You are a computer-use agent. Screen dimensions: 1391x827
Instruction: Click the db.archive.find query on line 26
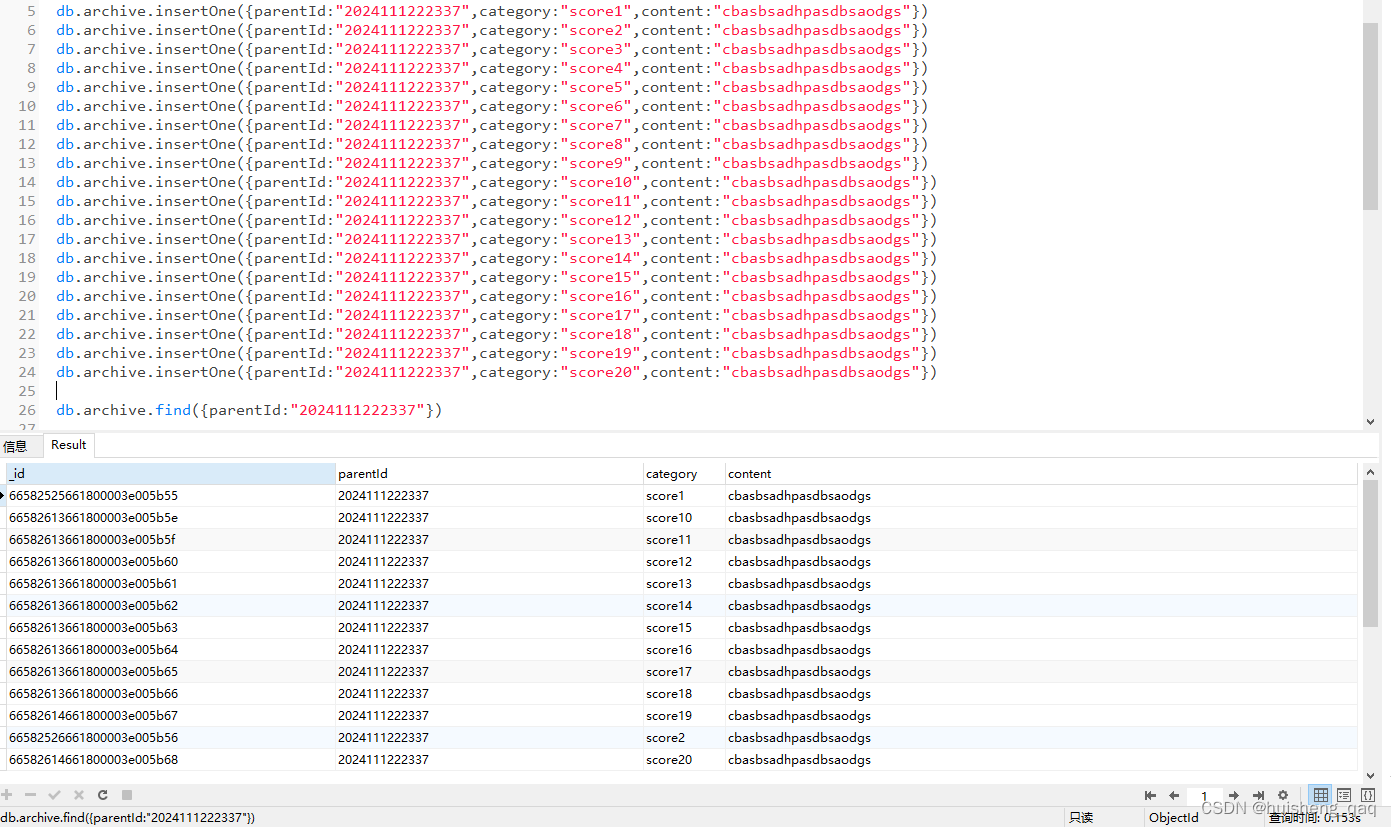tap(249, 410)
